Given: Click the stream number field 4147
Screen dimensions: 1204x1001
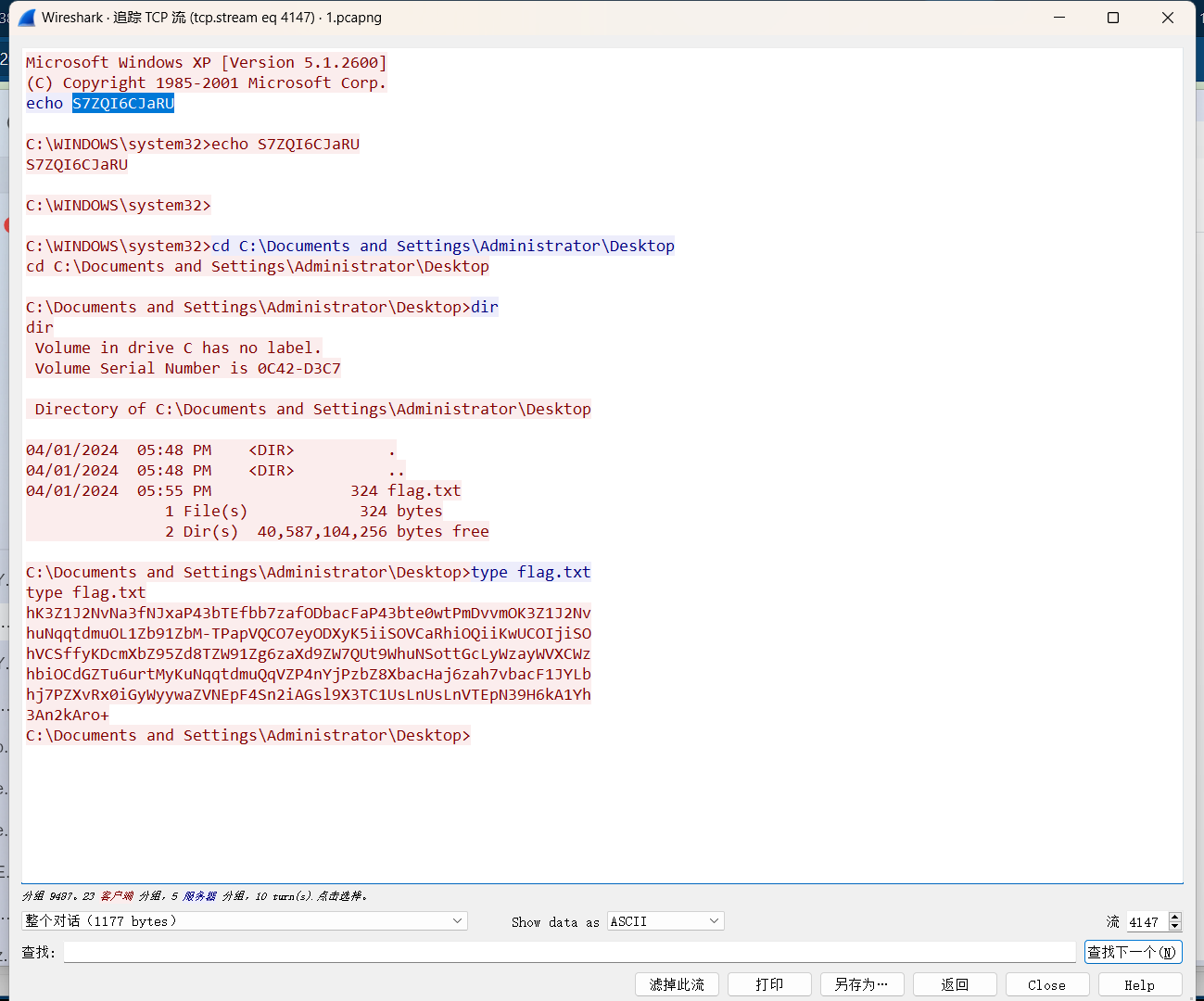Looking at the screenshot, I should [x=1147, y=921].
